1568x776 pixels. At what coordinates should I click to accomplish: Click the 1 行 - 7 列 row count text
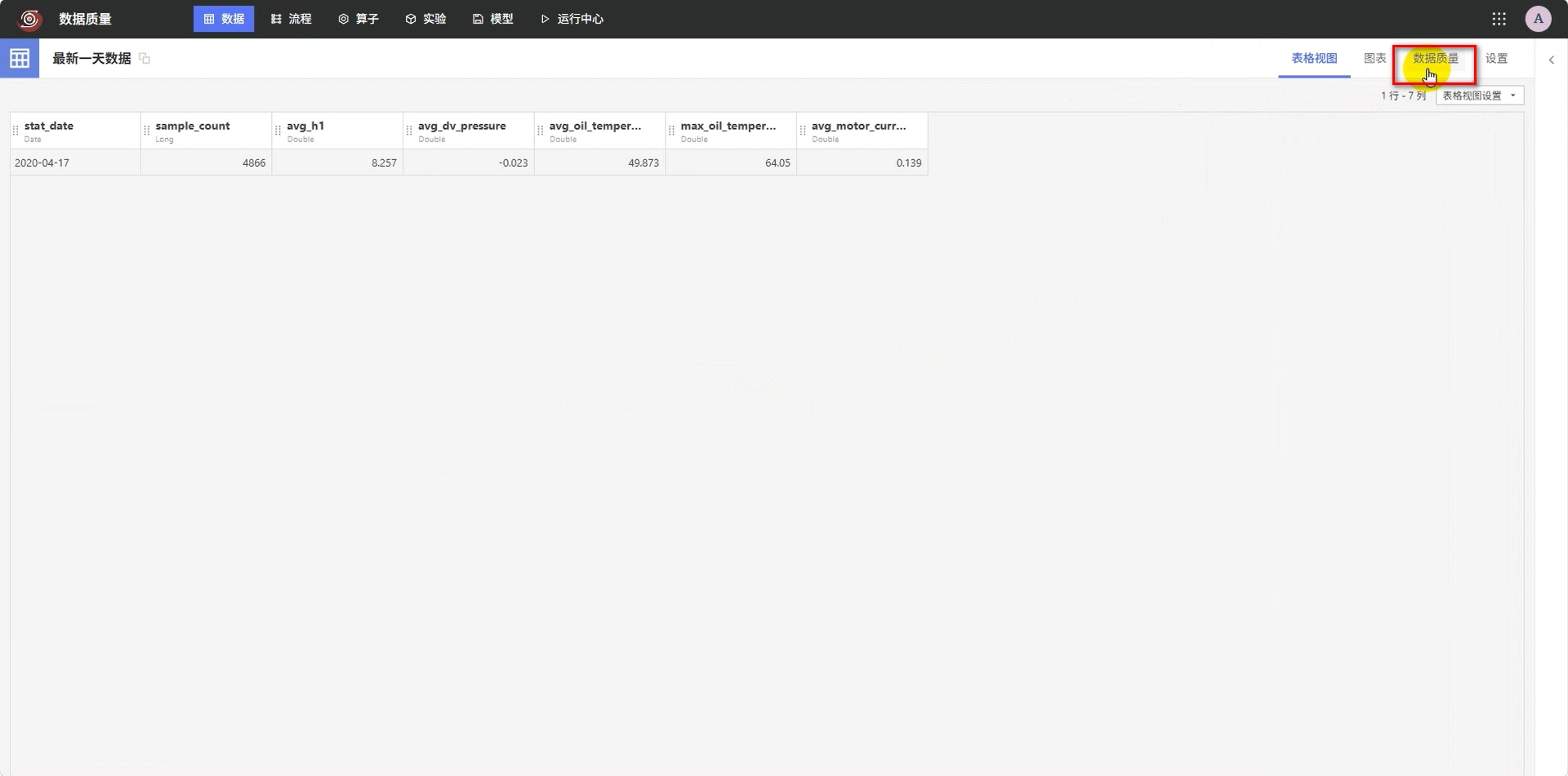click(1403, 96)
